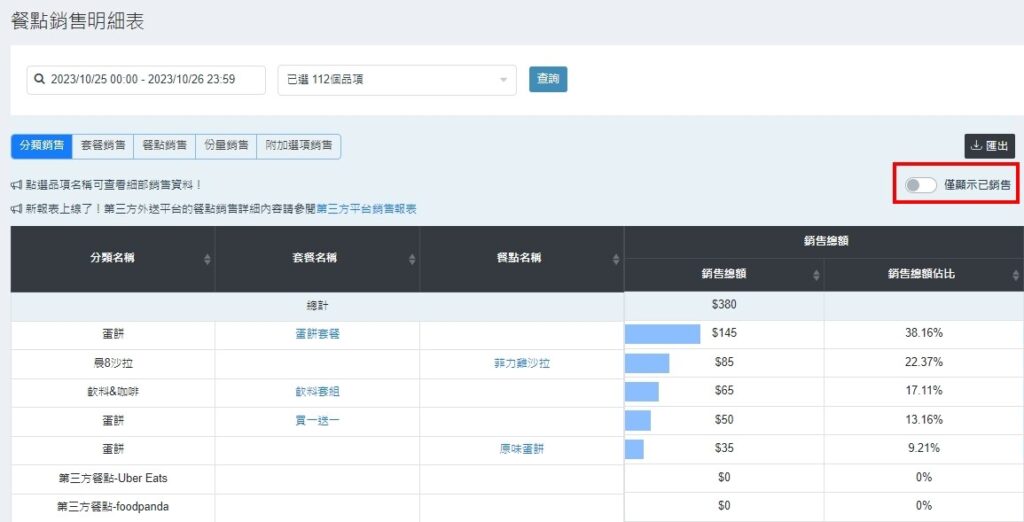
Task: Sort by 分類名稱 column sort arrows
Action: pyautogui.click(x=207, y=259)
